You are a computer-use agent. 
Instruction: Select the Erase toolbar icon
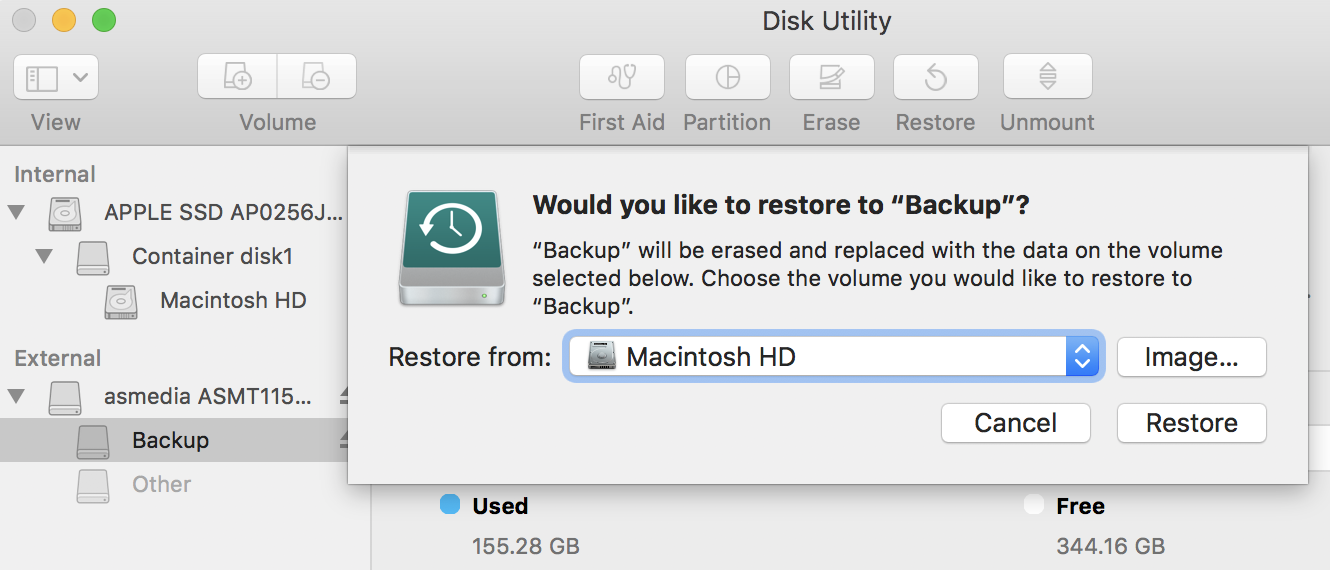[x=831, y=77]
